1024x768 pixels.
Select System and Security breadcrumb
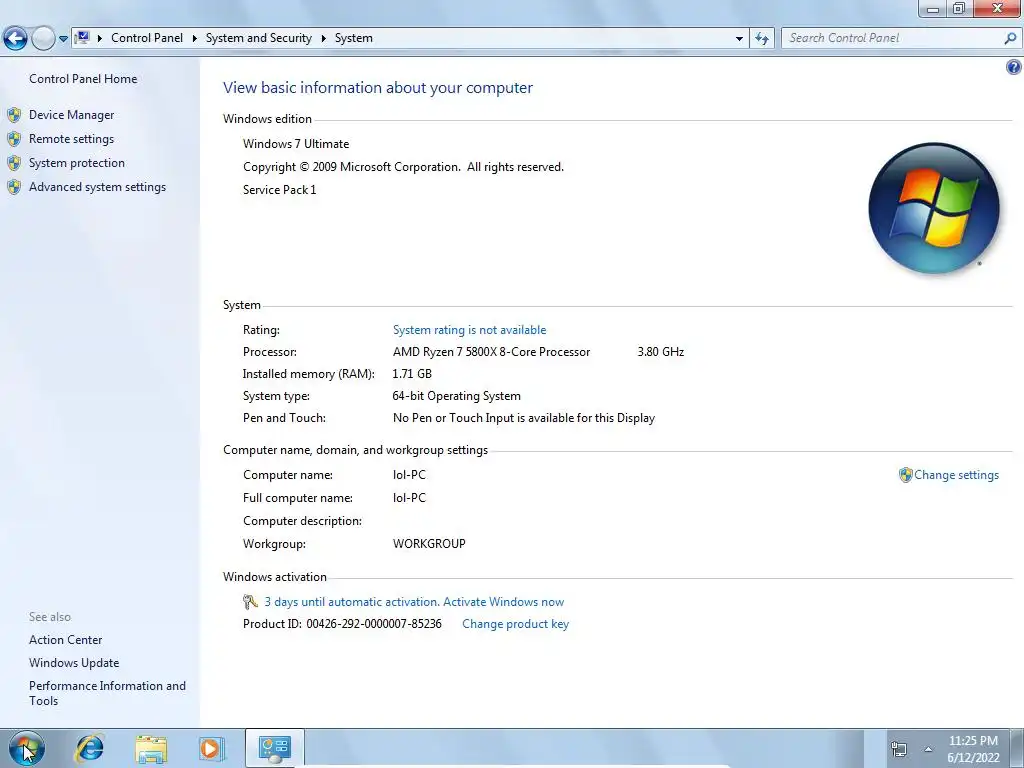[259, 38]
